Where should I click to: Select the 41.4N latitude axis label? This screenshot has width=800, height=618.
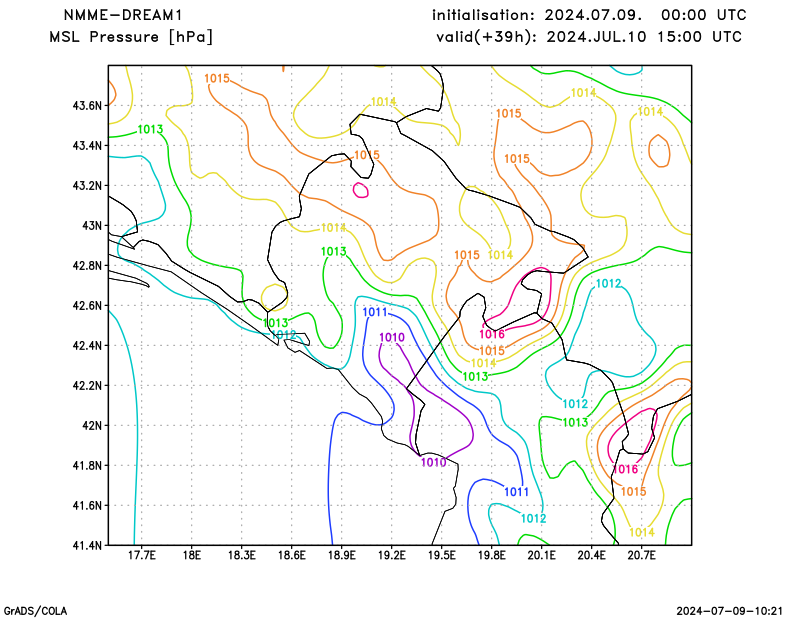click(87, 545)
